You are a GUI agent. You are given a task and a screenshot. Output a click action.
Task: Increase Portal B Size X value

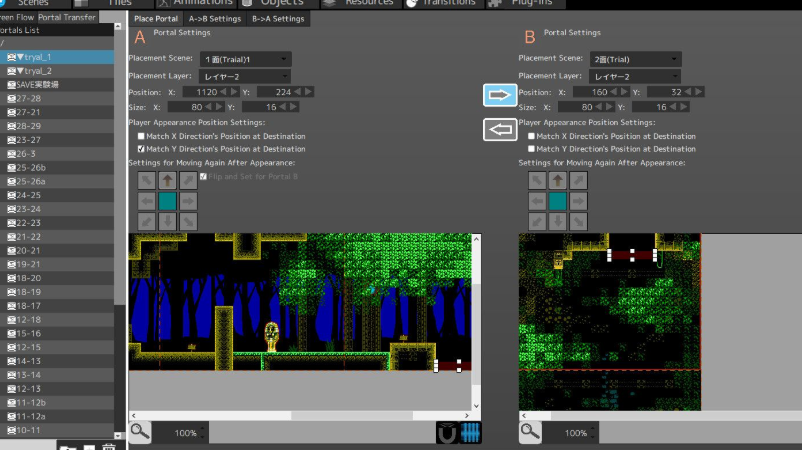(609, 107)
